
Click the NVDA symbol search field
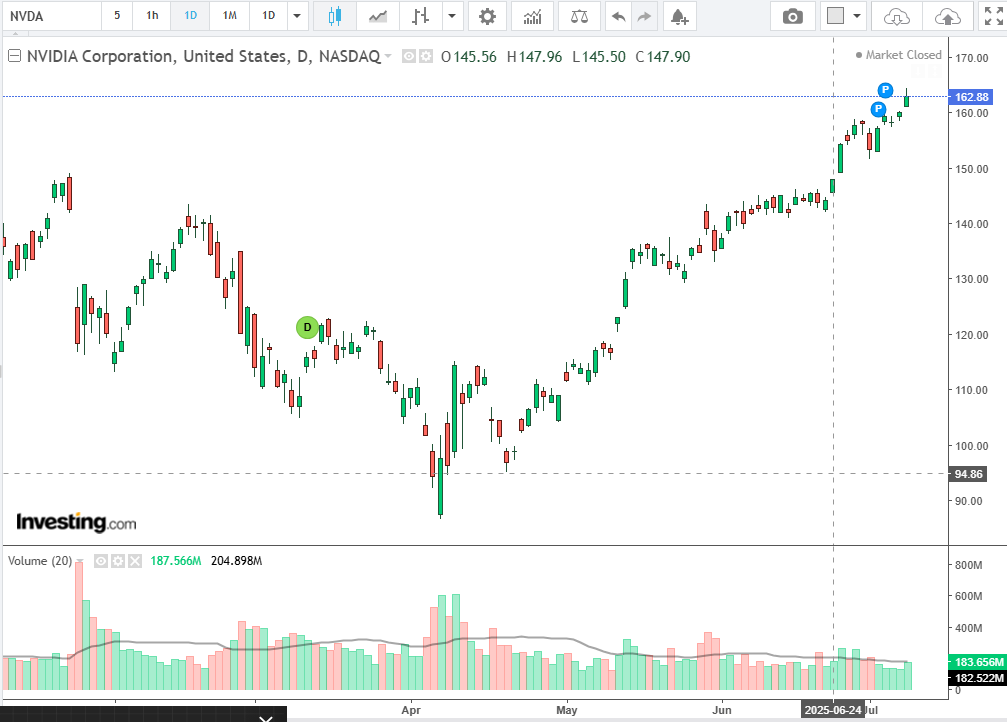[50, 16]
